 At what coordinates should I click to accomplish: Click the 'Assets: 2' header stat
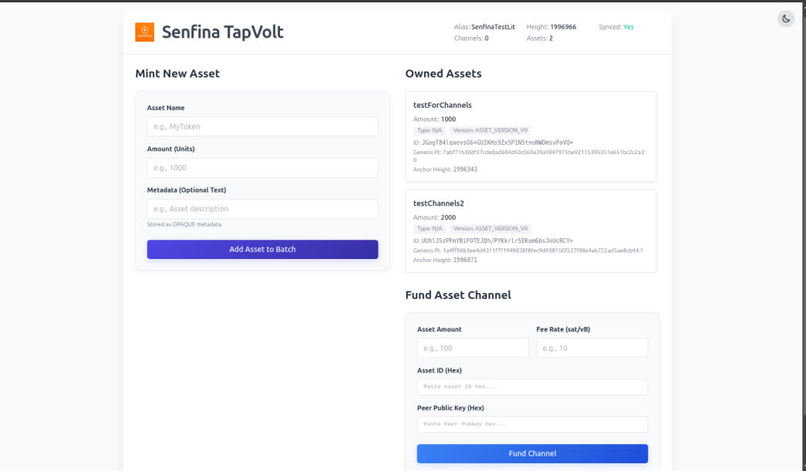pos(539,38)
